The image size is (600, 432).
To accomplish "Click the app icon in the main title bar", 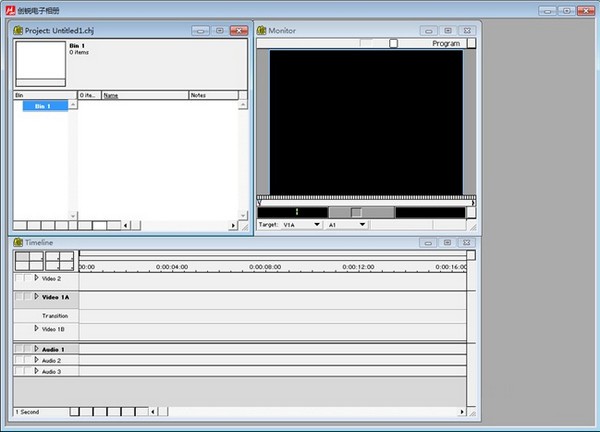I will click(x=8, y=9).
